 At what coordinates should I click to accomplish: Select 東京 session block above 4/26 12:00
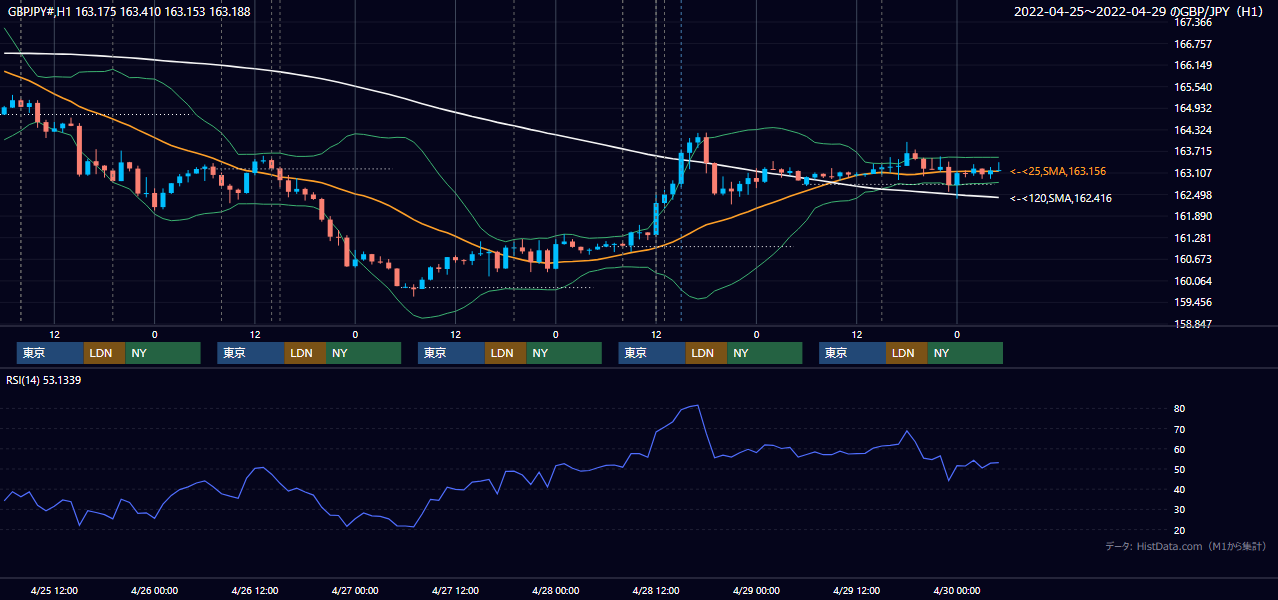pyautogui.click(x=251, y=353)
